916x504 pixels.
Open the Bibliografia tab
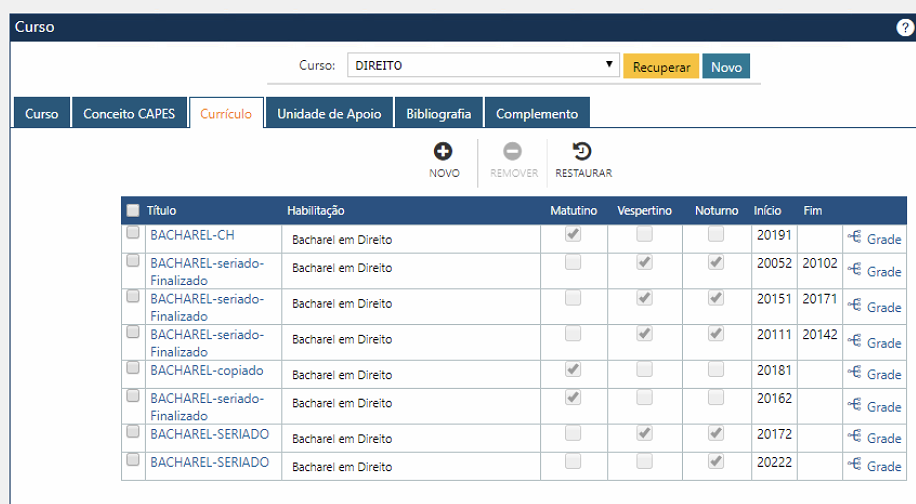point(439,113)
